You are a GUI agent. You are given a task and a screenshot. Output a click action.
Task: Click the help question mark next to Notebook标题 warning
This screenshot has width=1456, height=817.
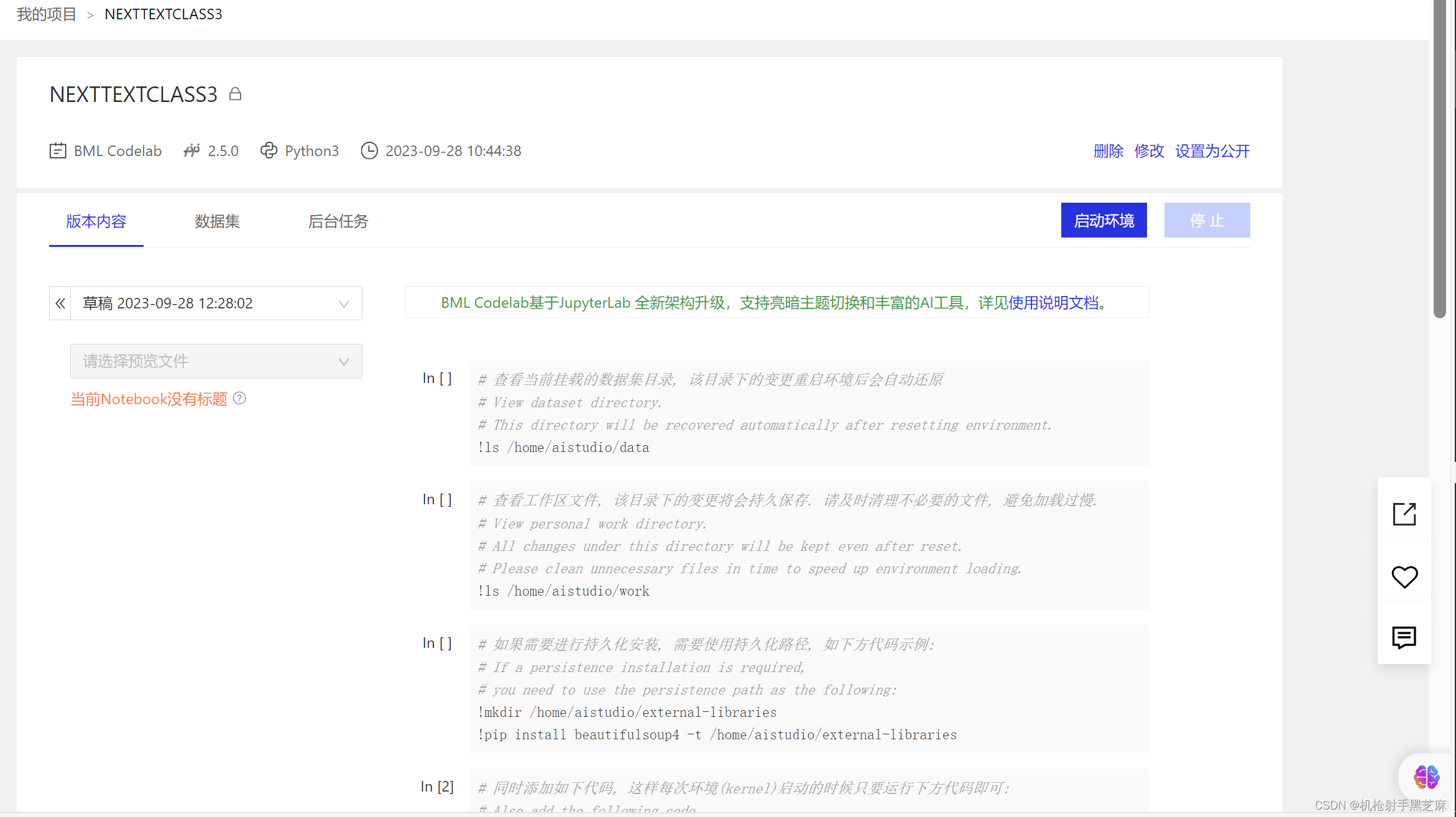click(x=239, y=399)
